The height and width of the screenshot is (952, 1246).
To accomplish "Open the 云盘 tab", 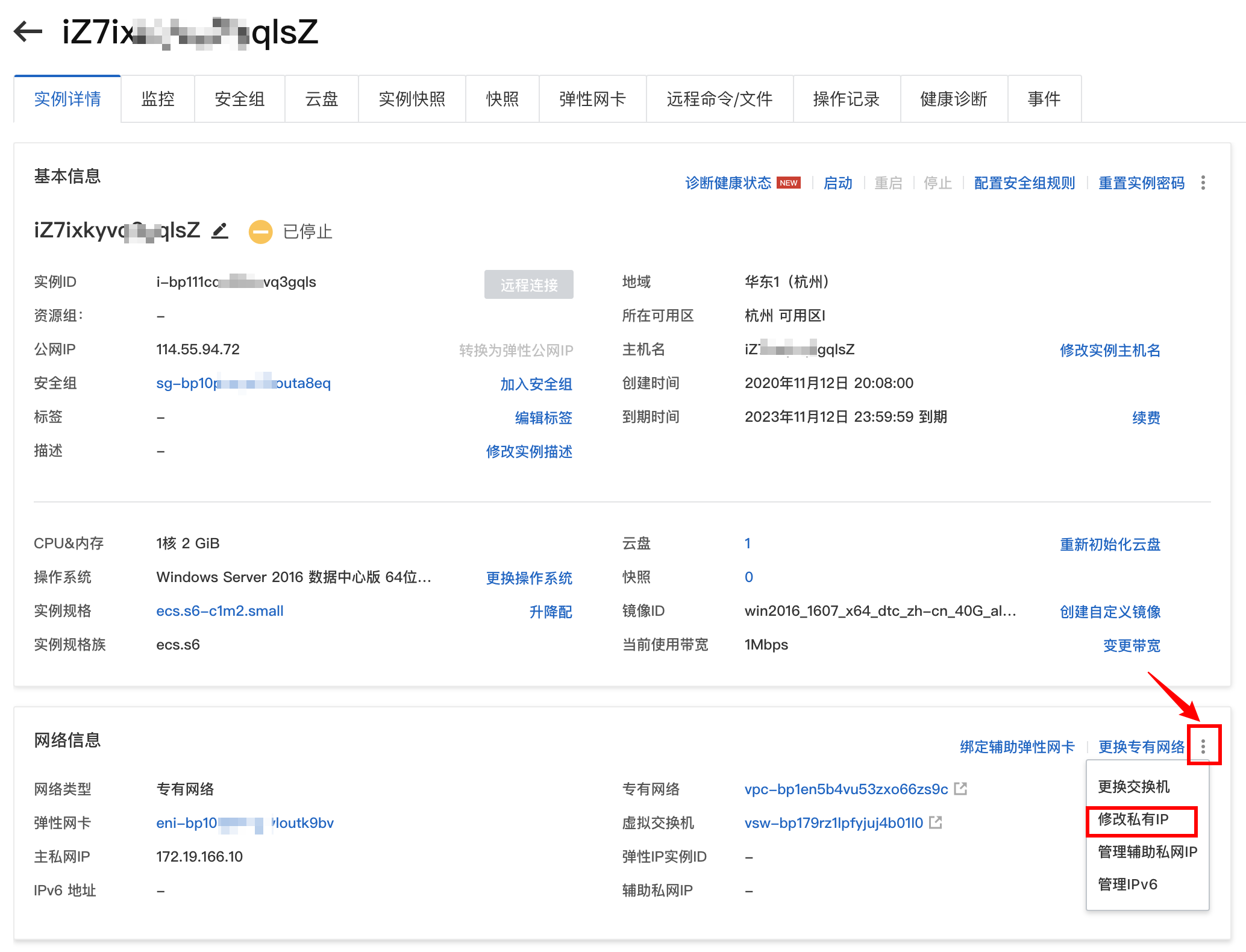I will (322, 99).
